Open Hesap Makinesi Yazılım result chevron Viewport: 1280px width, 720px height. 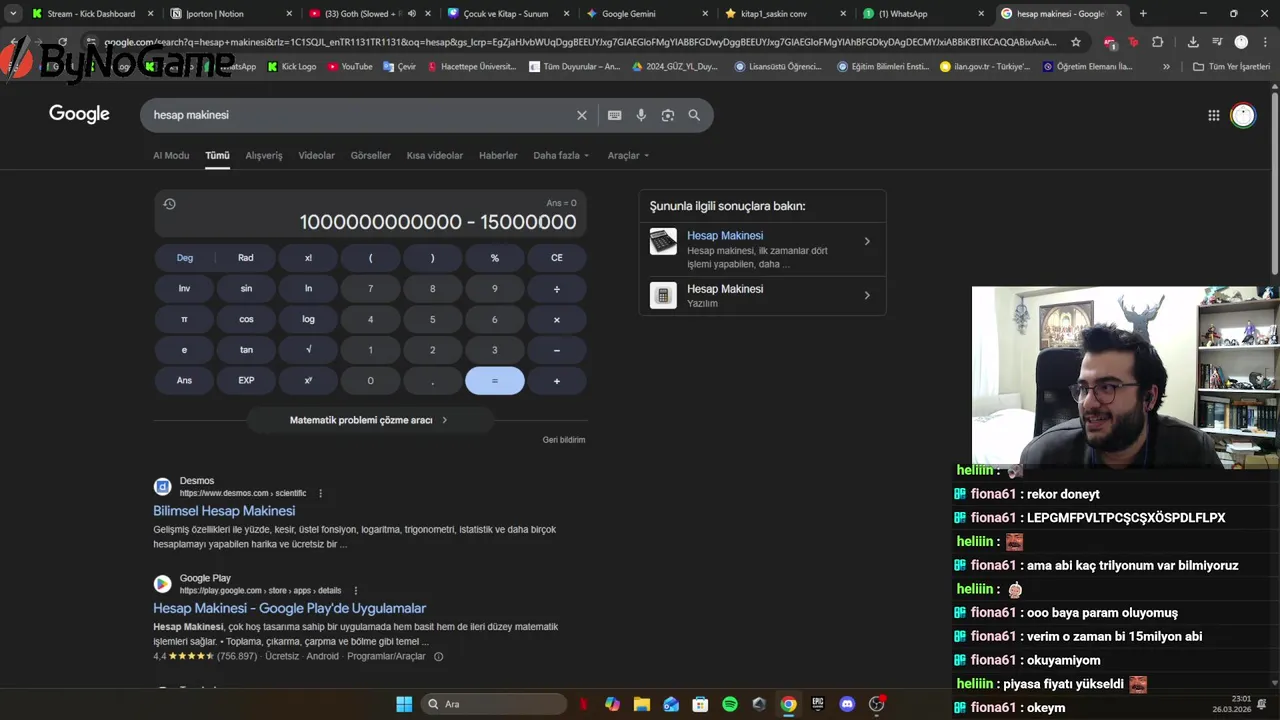pyautogui.click(x=867, y=295)
